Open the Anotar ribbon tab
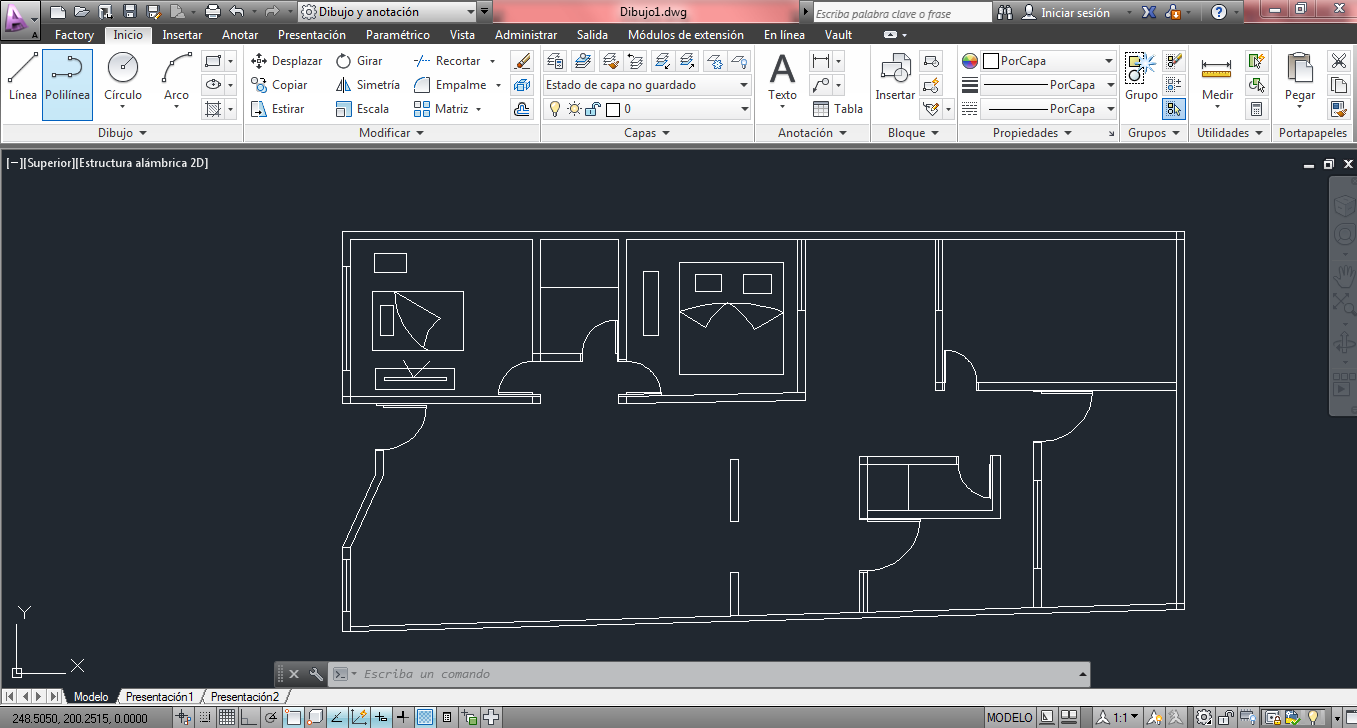Screen dimensions: 1357x728 point(239,34)
